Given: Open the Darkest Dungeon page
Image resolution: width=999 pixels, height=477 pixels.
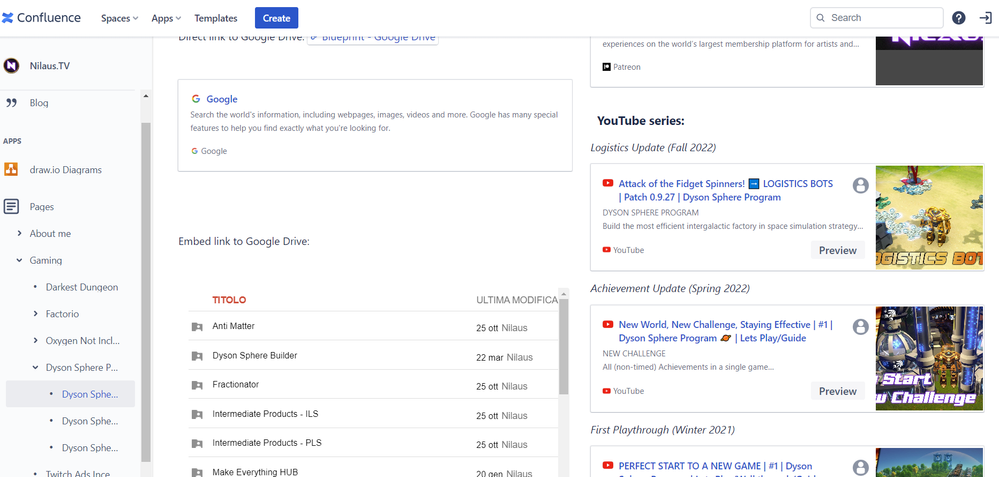Looking at the screenshot, I should [82, 287].
